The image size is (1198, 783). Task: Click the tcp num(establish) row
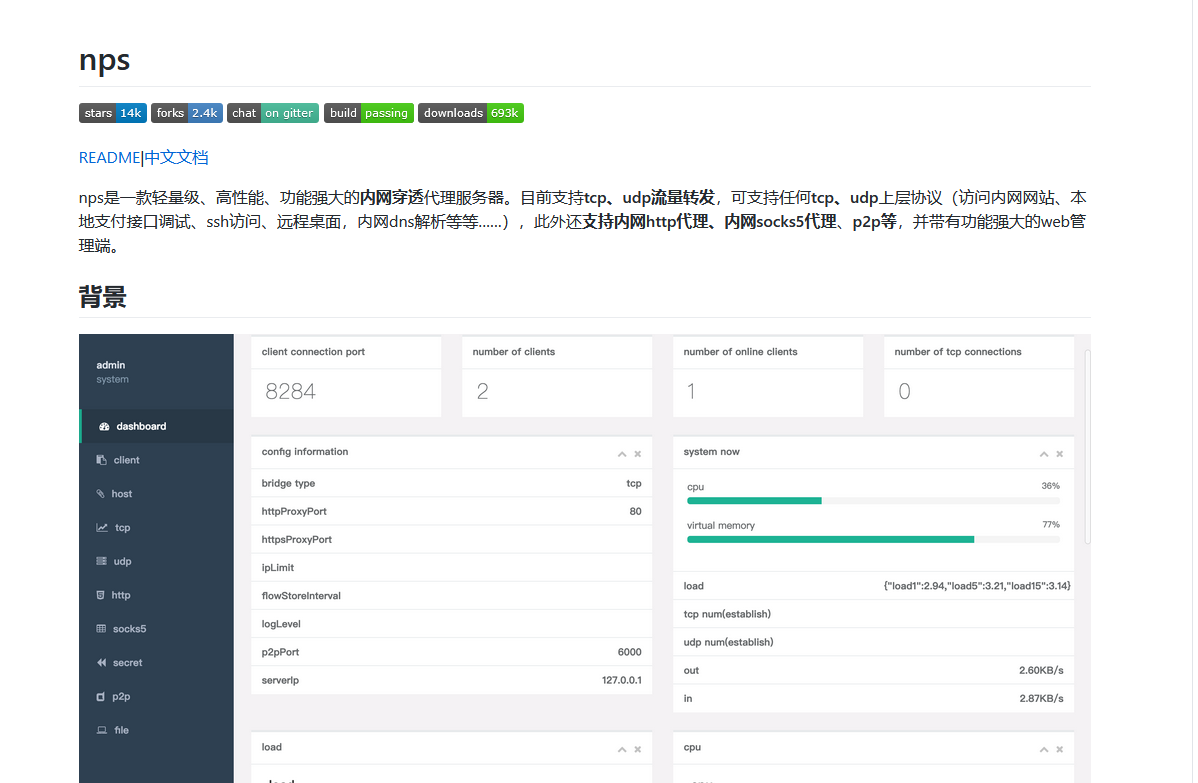tap(873, 614)
